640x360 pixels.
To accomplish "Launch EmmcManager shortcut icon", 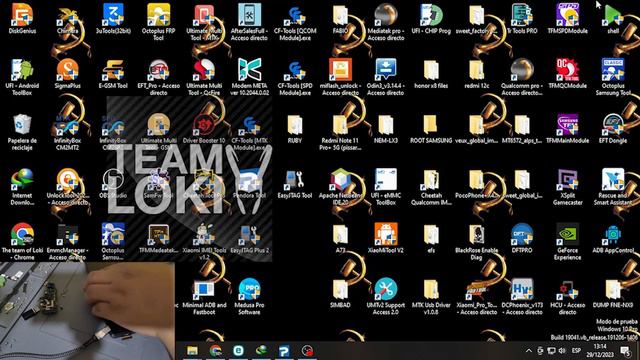I will coord(68,234).
